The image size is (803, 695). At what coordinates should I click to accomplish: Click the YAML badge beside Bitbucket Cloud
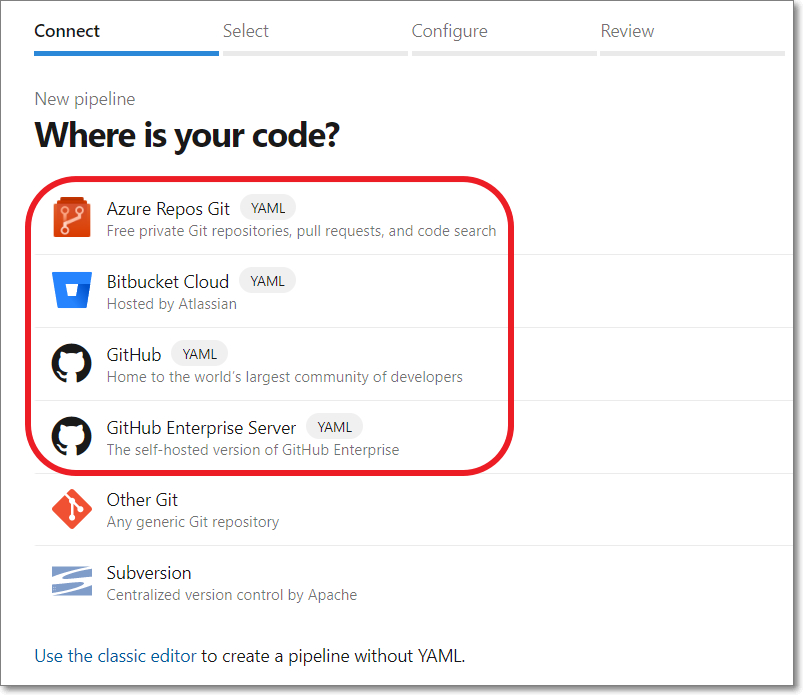[x=267, y=281]
